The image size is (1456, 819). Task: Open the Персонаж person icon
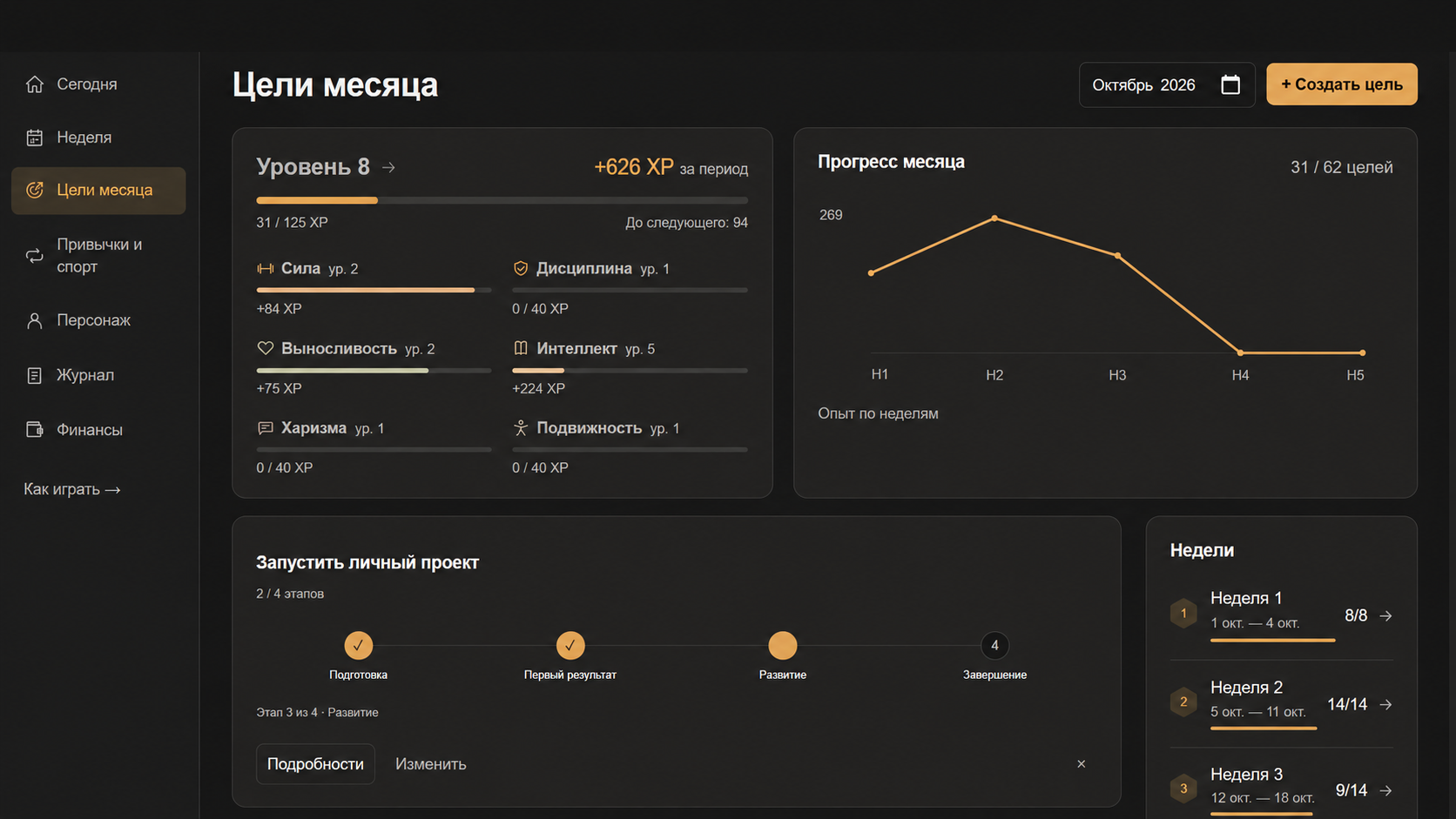pyautogui.click(x=35, y=320)
